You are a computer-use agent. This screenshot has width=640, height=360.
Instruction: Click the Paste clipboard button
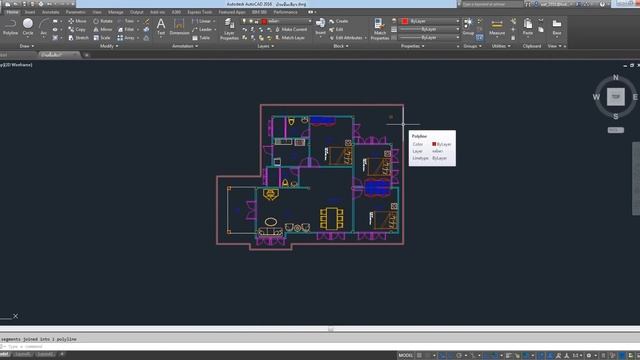tap(528, 27)
